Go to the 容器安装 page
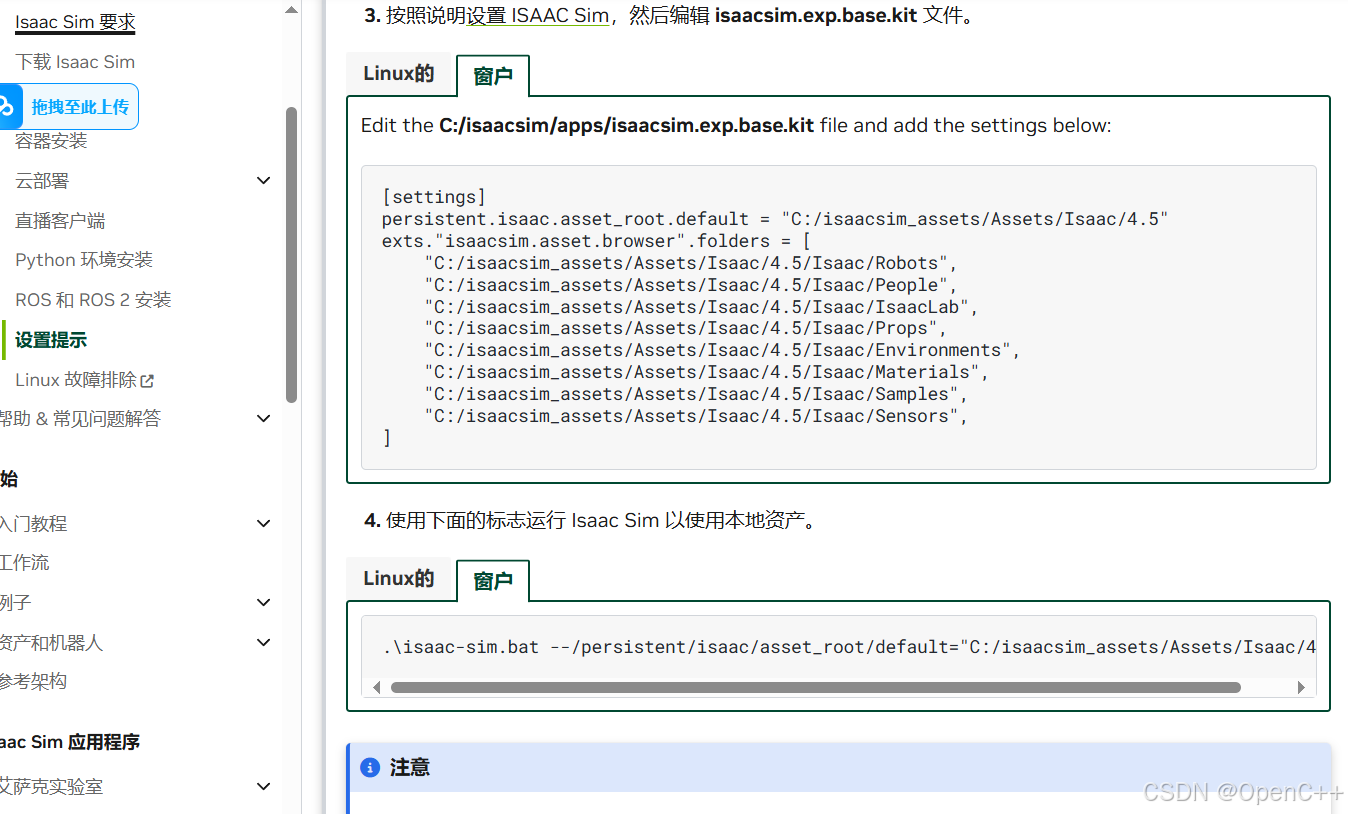The image size is (1348, 814). 51,141
